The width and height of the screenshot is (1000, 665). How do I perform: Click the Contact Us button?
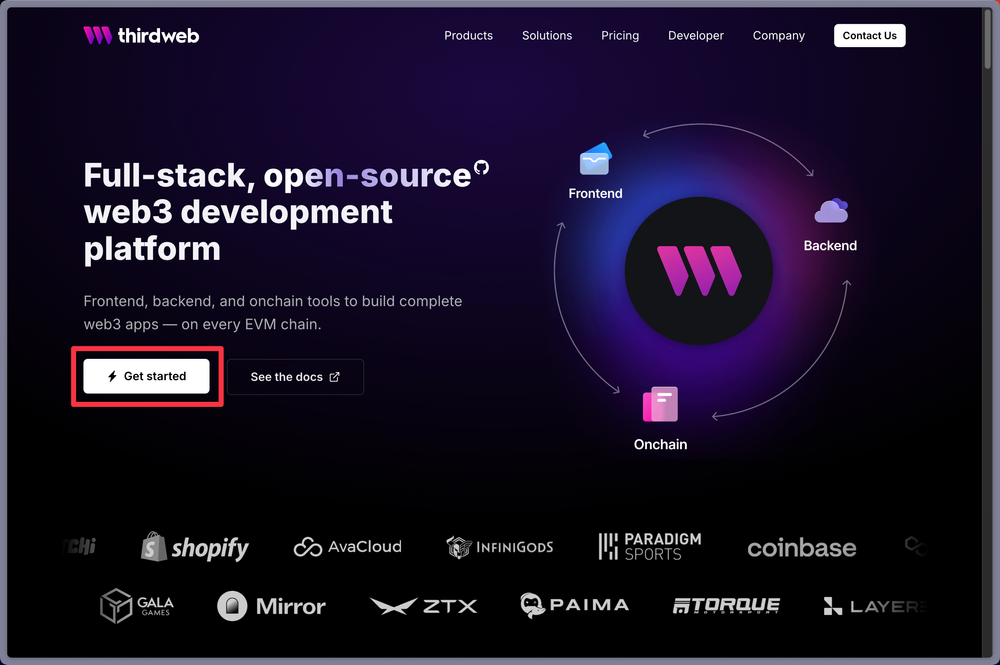click(x=869, y=35)
